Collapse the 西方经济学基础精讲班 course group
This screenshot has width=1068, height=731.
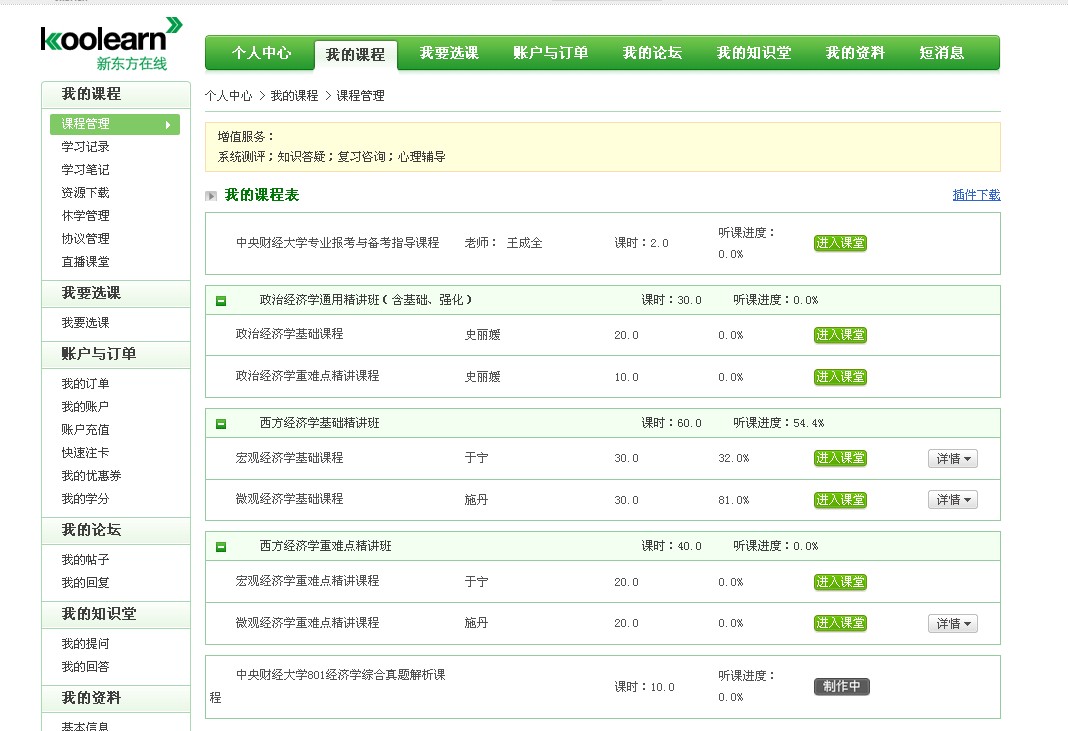(221, 424)
